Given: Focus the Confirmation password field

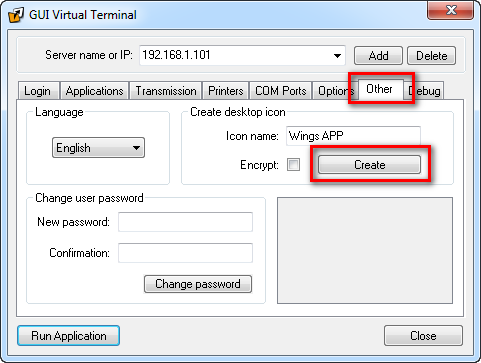Looking at the screenshot, I should [x=185, y=253].
